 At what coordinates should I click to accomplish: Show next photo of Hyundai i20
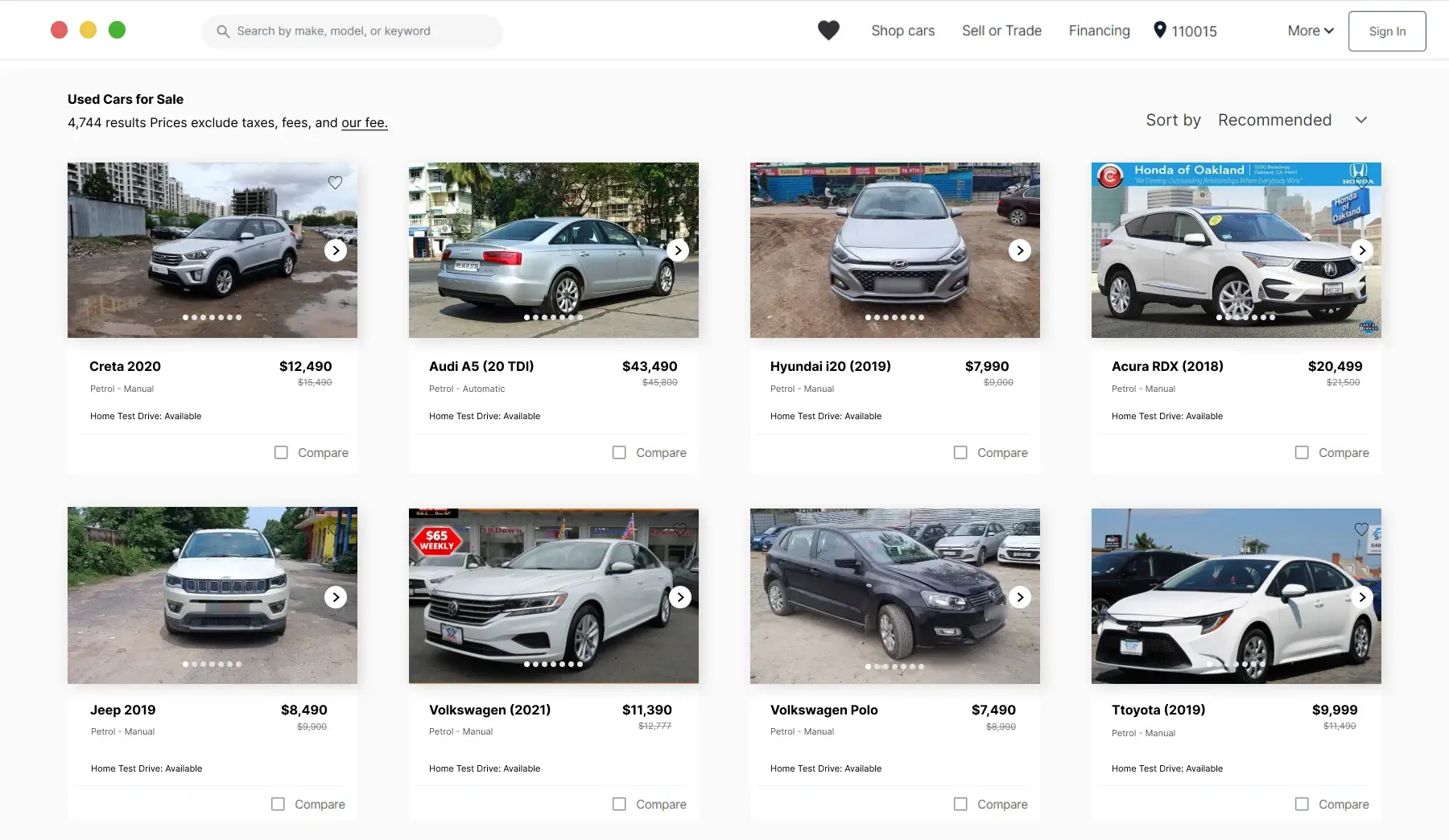tap(1020, 250)
